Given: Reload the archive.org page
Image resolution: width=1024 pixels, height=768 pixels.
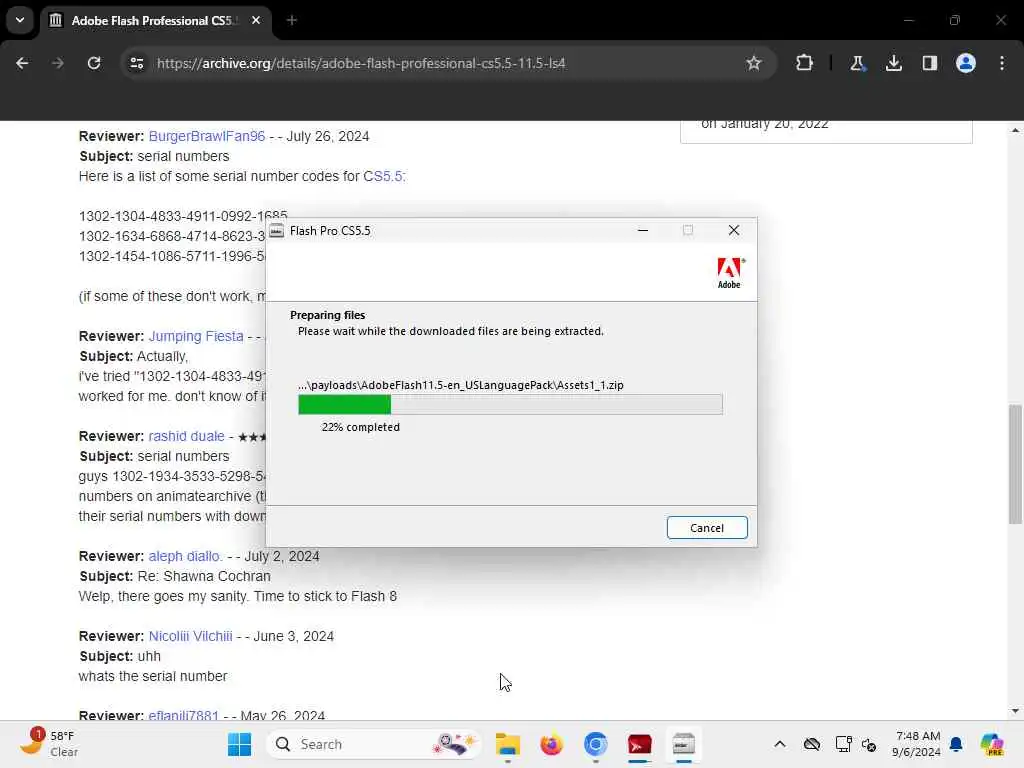Looking at the screenshot, I should coord(94,63).
